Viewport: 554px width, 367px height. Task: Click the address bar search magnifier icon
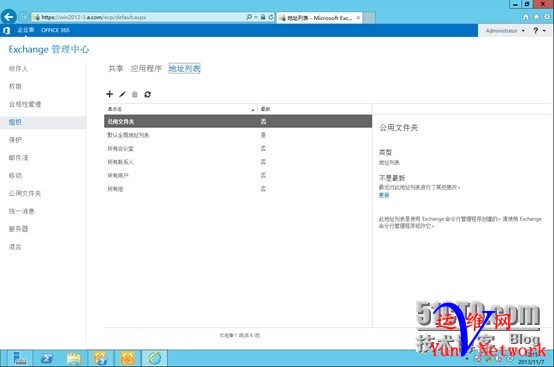(x=249, y=17)
